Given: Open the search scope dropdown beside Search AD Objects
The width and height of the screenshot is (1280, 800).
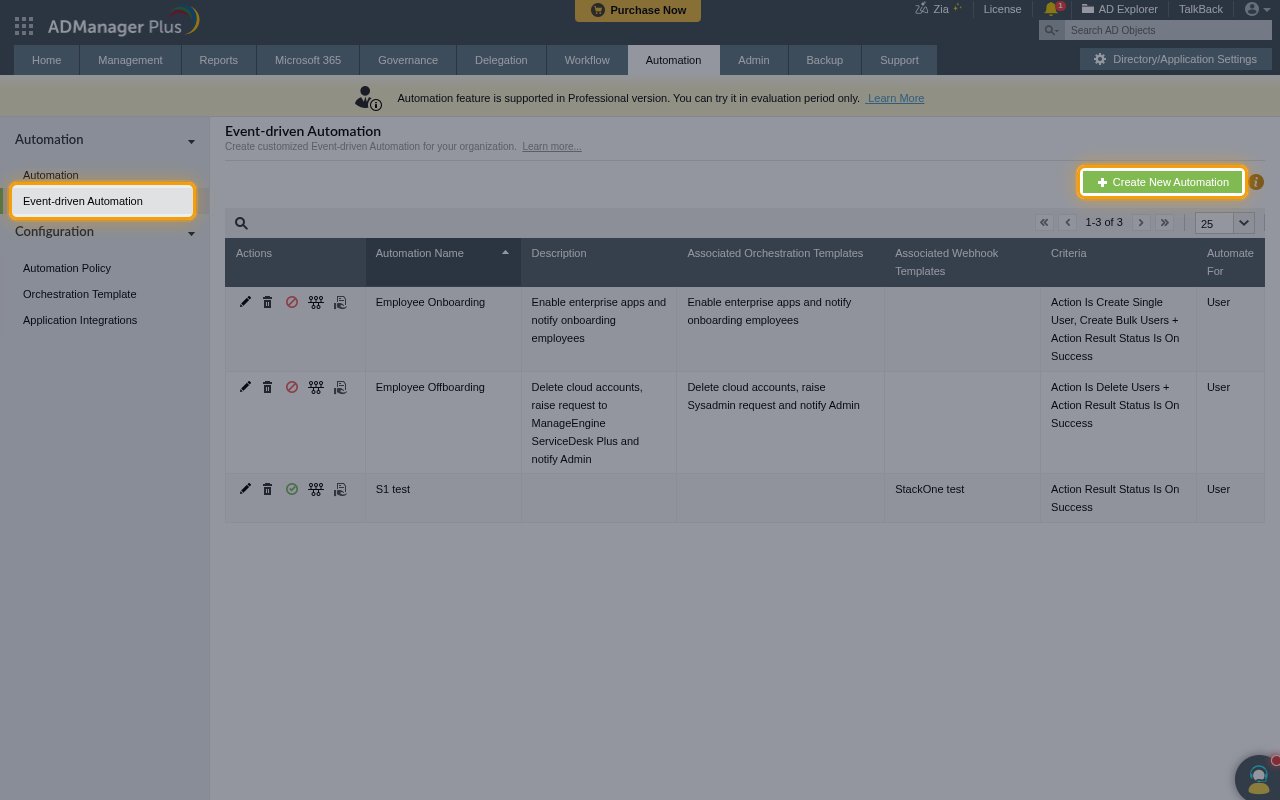Looking at the screenshot, I should coord(1052,30).
